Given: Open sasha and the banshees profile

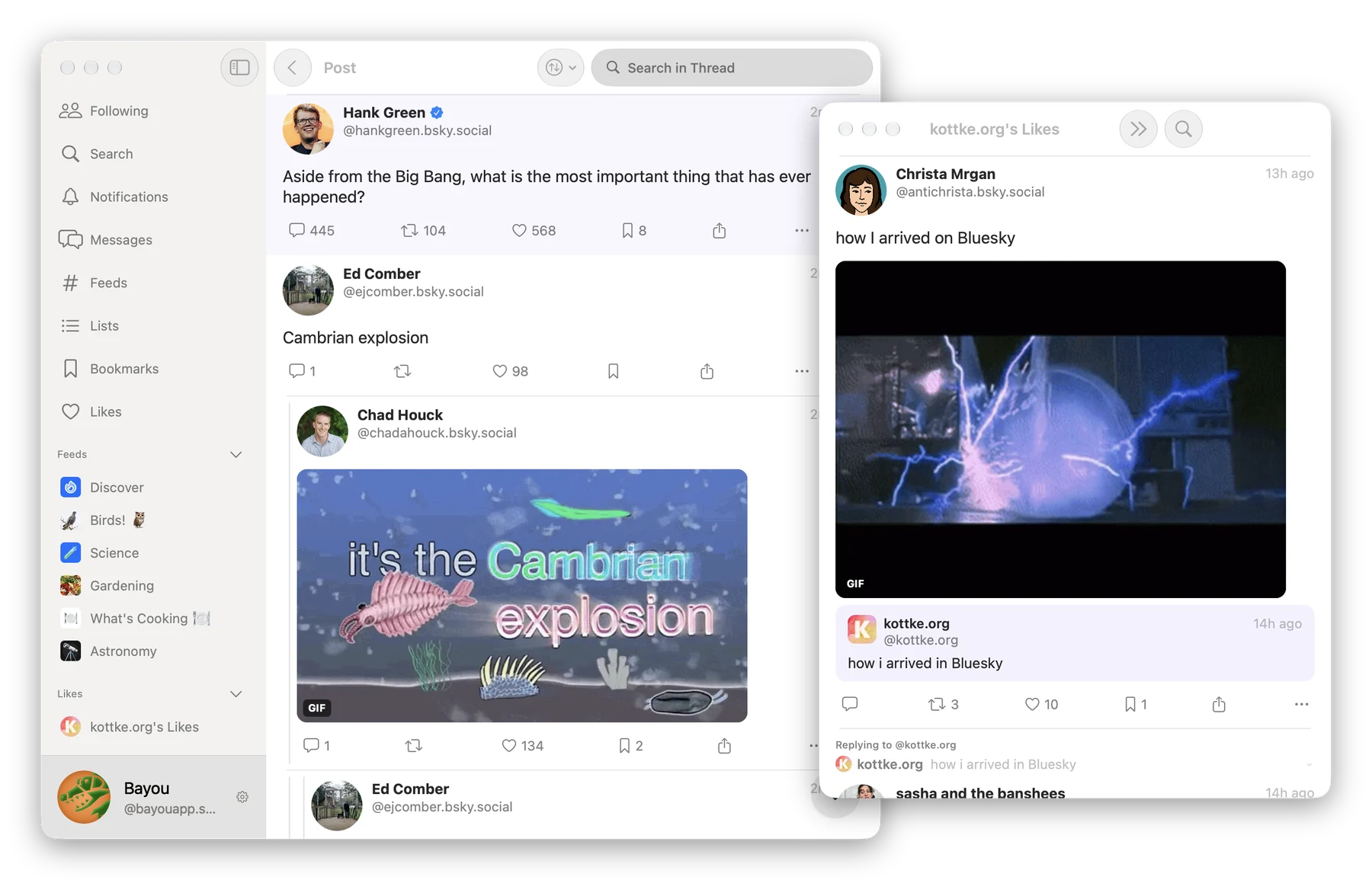Looking at the screenshot, I should (981, 792).
